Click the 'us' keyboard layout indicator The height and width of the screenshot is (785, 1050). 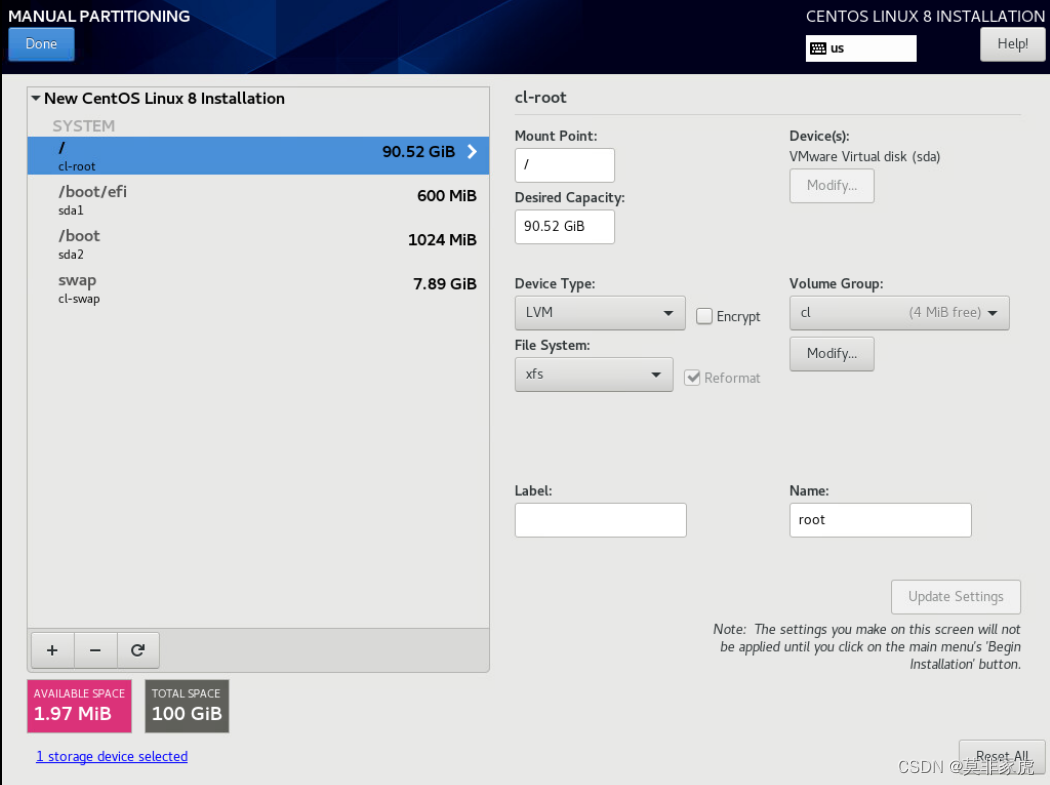coord(860,48)
